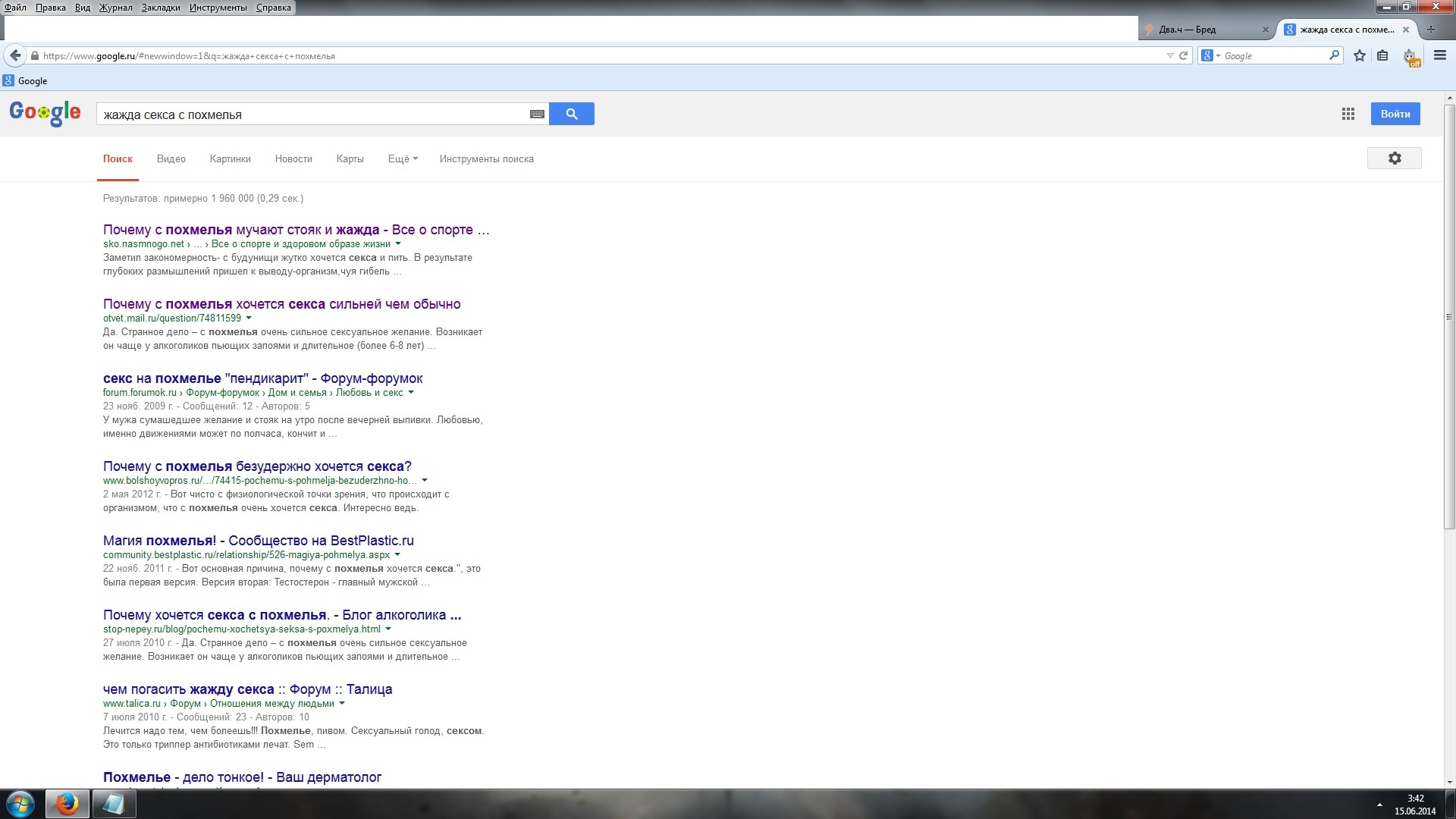Switch to the Картинки search tab
The width and height of the screenshot is (1456, 819).
(x=230, y=158)
